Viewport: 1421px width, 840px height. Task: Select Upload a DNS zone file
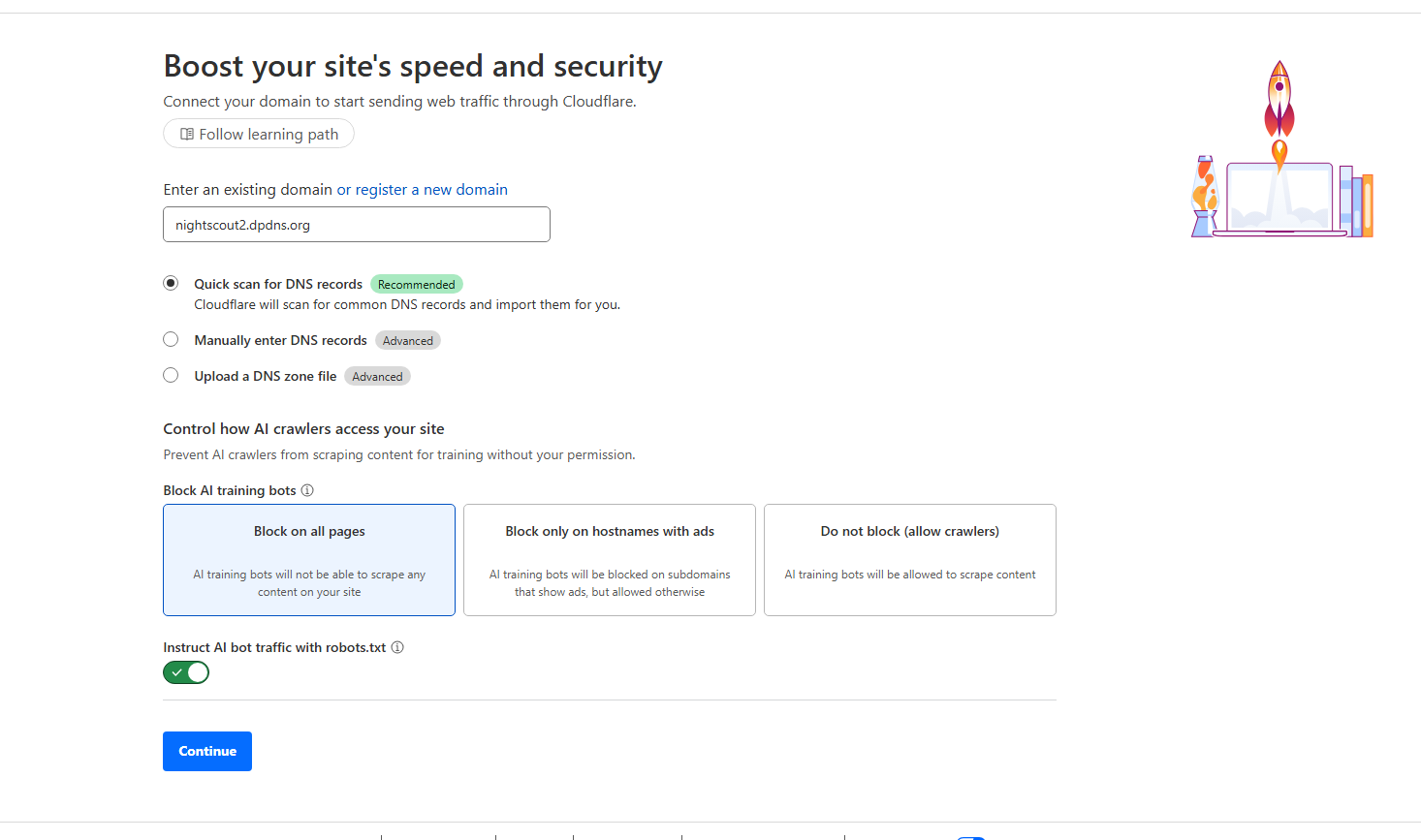click(171, 375)
